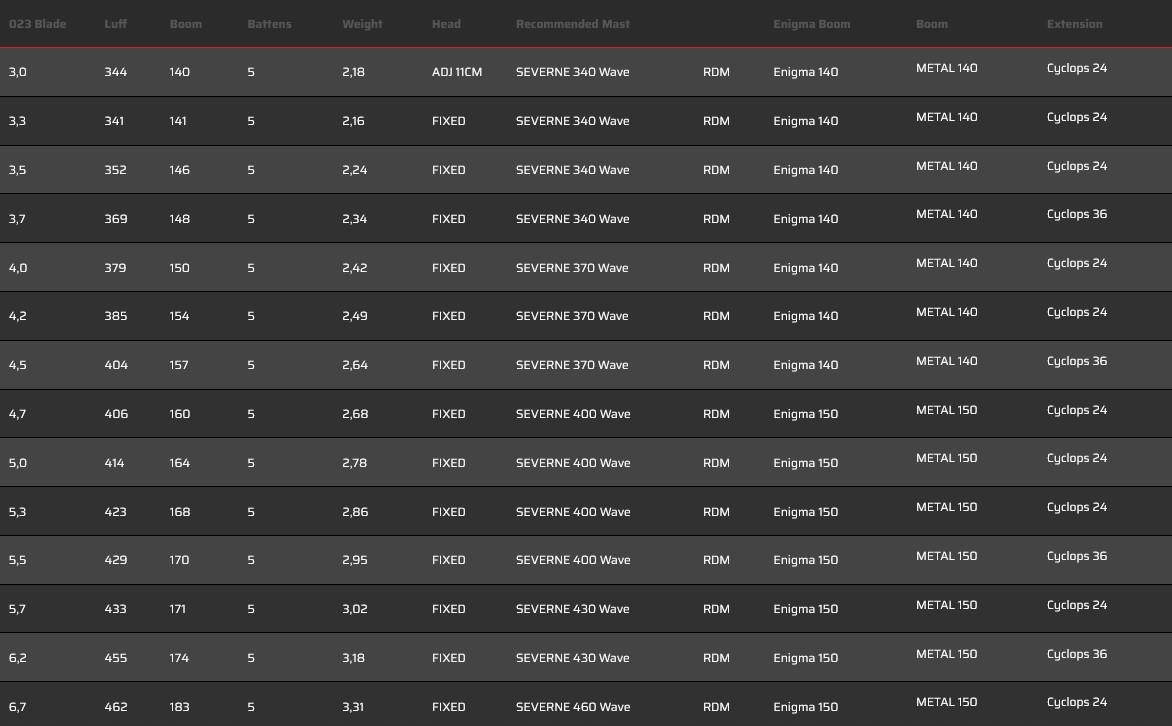Click METAL 150 in the 6,2 row
The width and height of the screenshot is (1172, 726).
(946, 654)
